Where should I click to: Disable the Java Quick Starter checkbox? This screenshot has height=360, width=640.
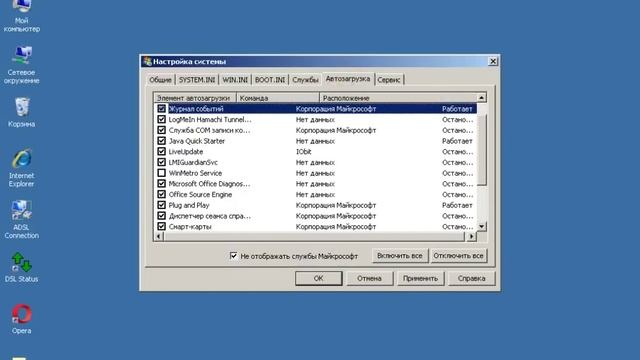pyautogui.click(x=161, y=141)
